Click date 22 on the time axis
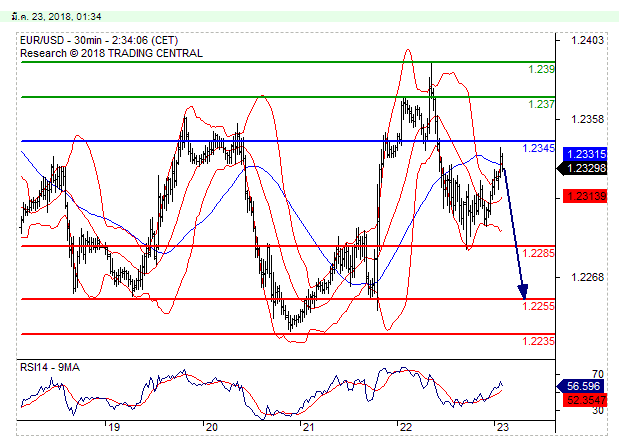 point(405,427)
